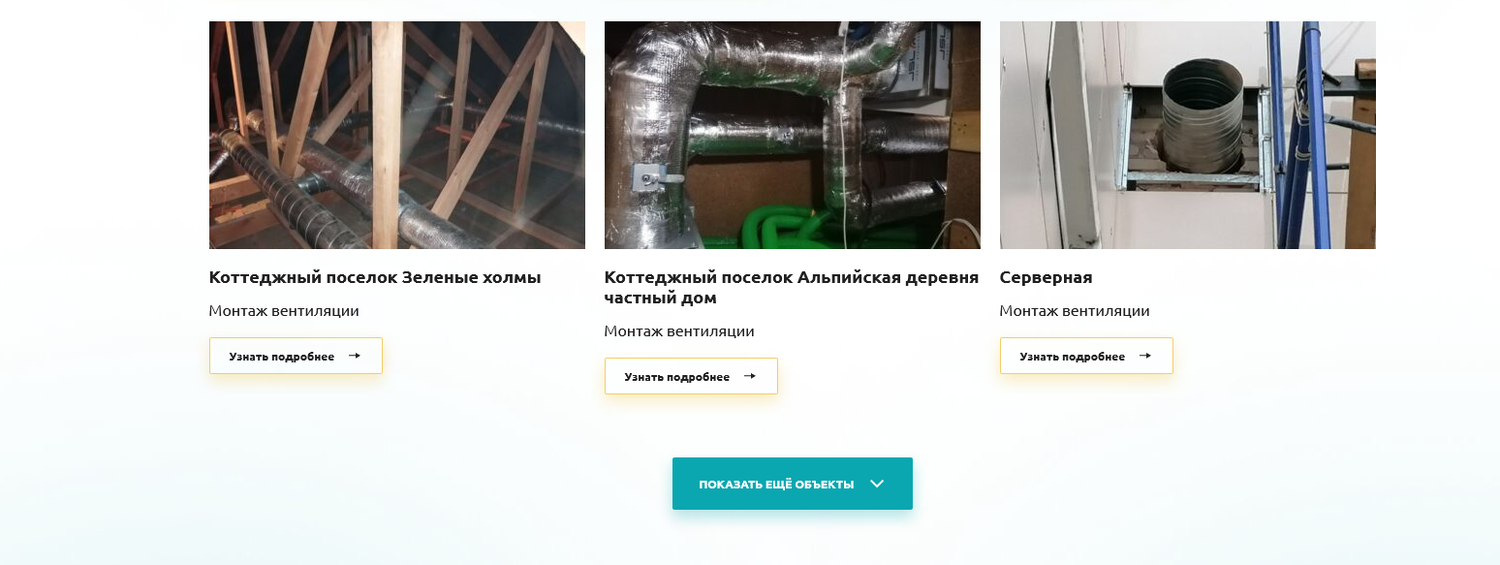Expand list via chevron on Показать ещё объекты
This screenshot has width=1500, height=565.
click(877, 484)
